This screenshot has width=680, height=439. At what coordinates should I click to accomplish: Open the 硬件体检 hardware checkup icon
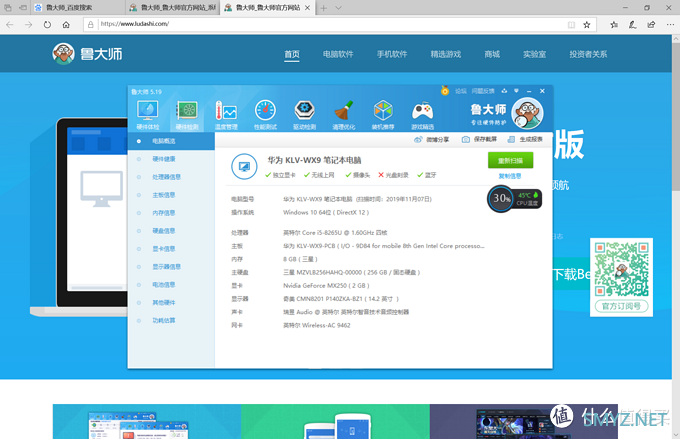click(x=147, y=115)
